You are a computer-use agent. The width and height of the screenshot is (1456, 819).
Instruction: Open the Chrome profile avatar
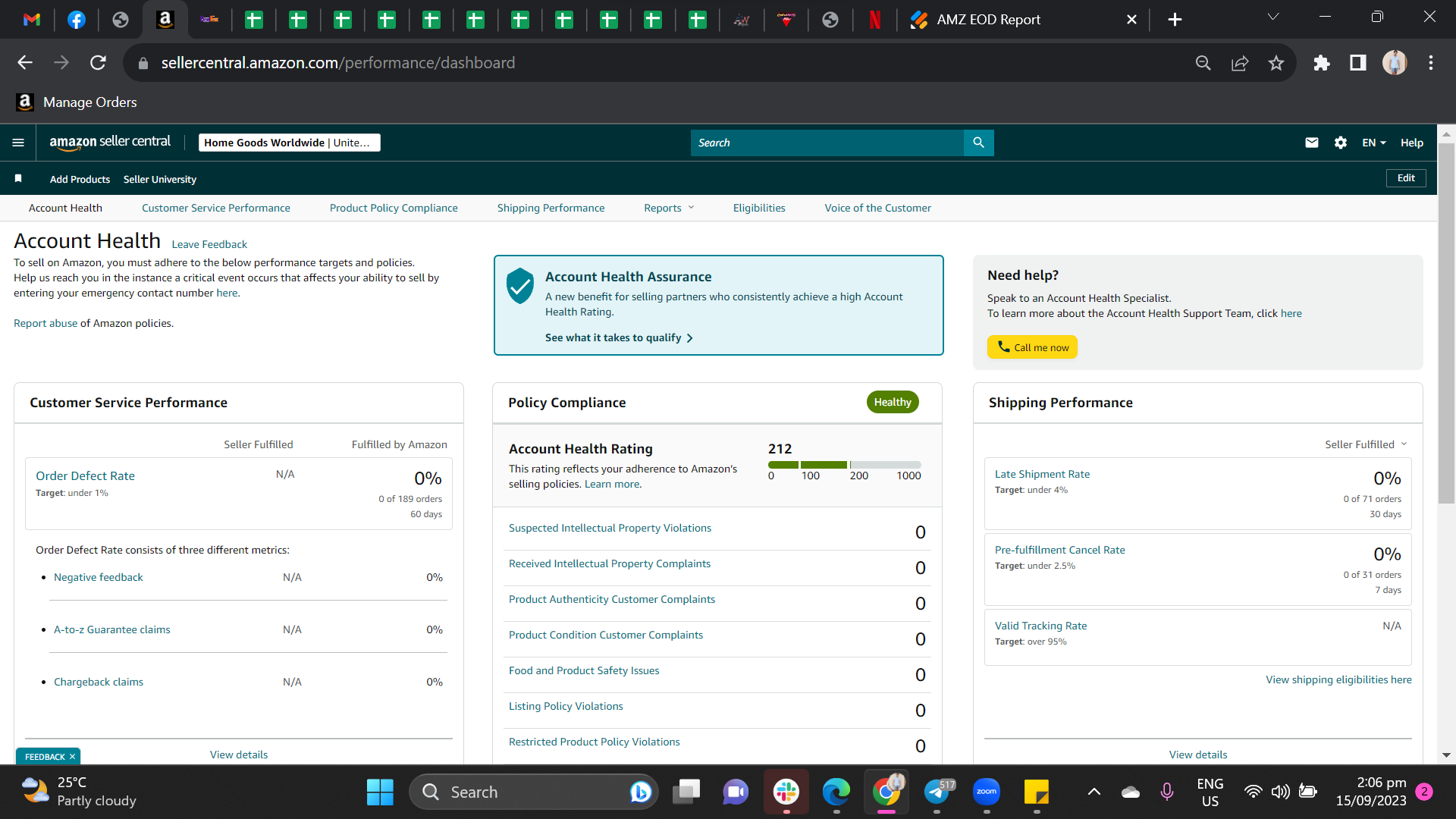coord(1395,63)
